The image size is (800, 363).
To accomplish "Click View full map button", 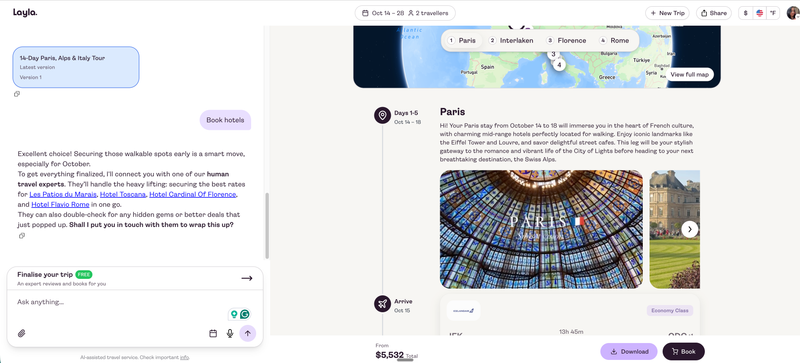I will [x=689, y=75].
